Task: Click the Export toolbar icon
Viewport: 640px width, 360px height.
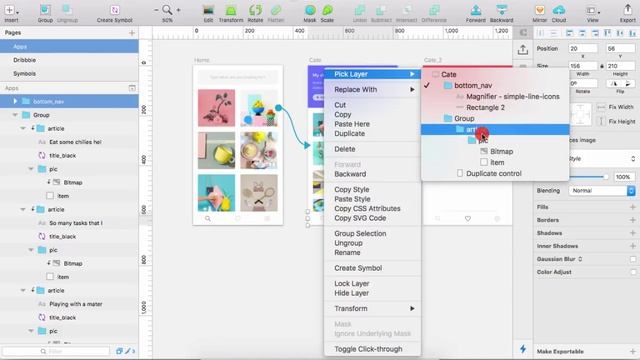Action: [x=627, y=13]
